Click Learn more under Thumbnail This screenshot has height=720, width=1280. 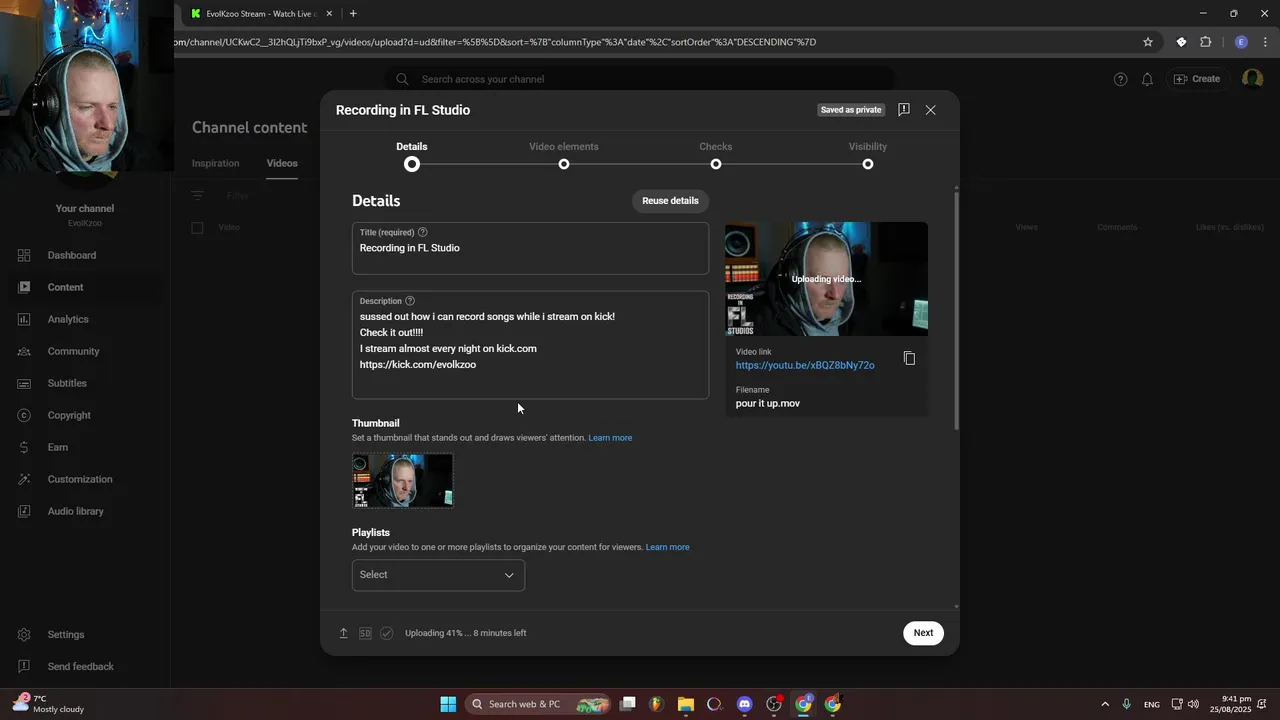pyautogui.click(x=610, y=438)
